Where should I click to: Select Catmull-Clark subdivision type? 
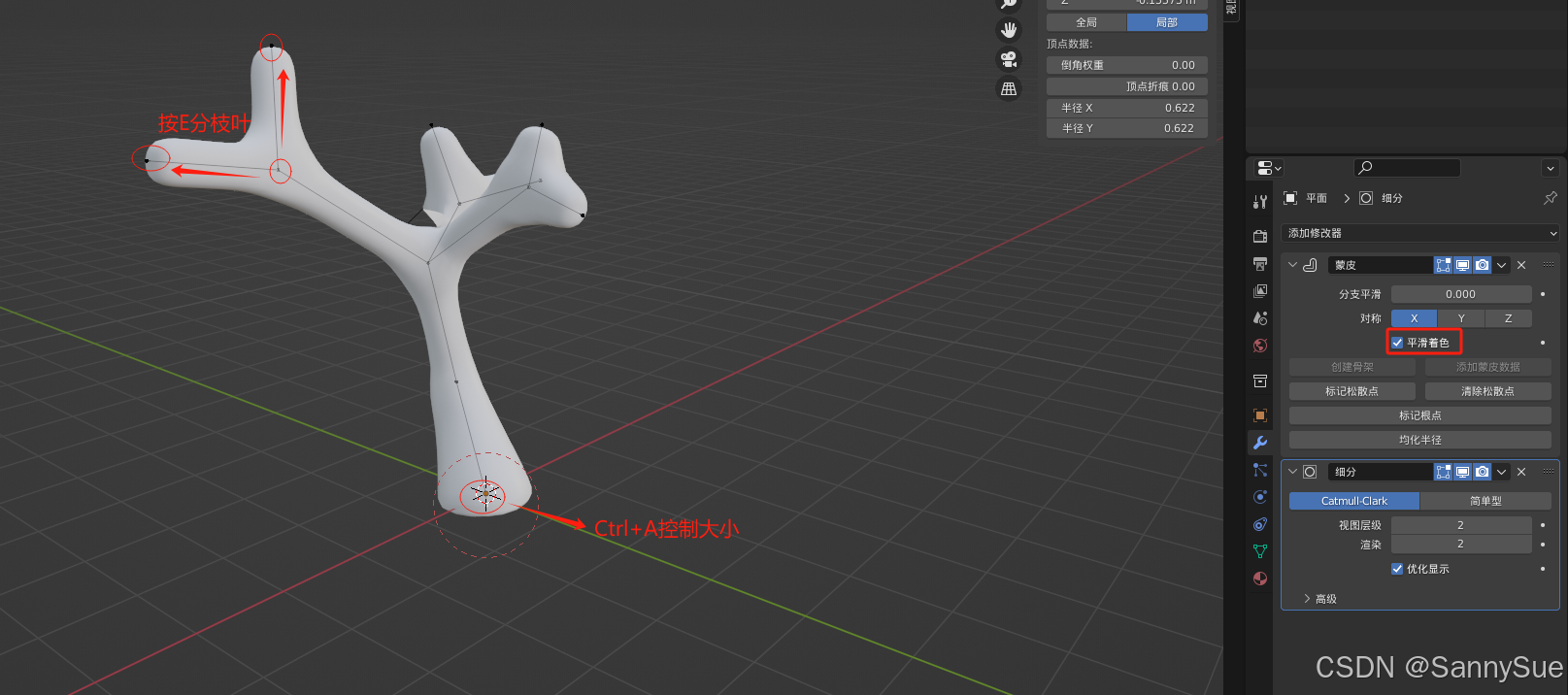[x=1354, y=501]
